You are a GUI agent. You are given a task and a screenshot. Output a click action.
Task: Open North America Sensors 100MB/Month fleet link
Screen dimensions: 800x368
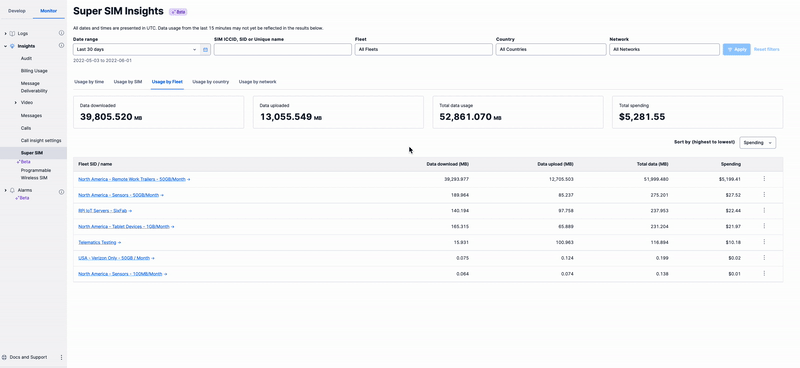[x=122, y=274]
